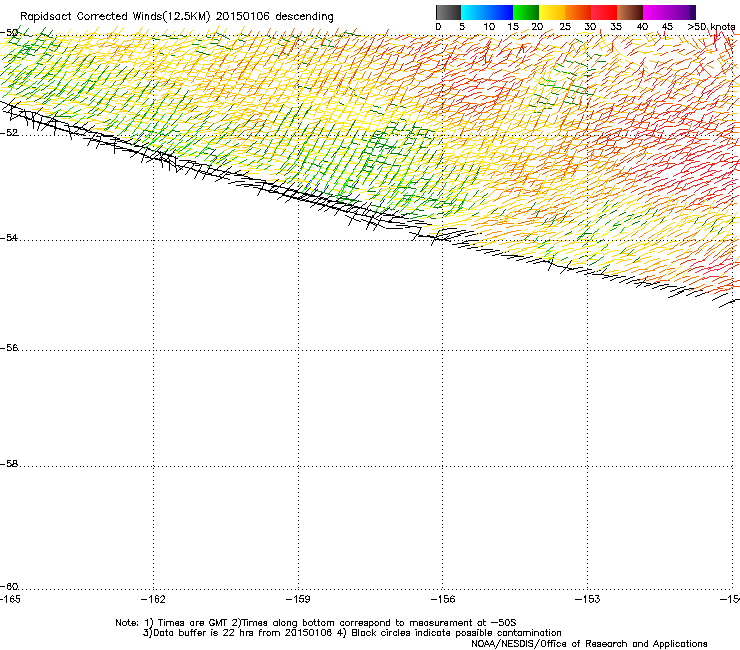Click the red 30-35 knots color swatch
740x650 pixels.
(x=604, y=12)
